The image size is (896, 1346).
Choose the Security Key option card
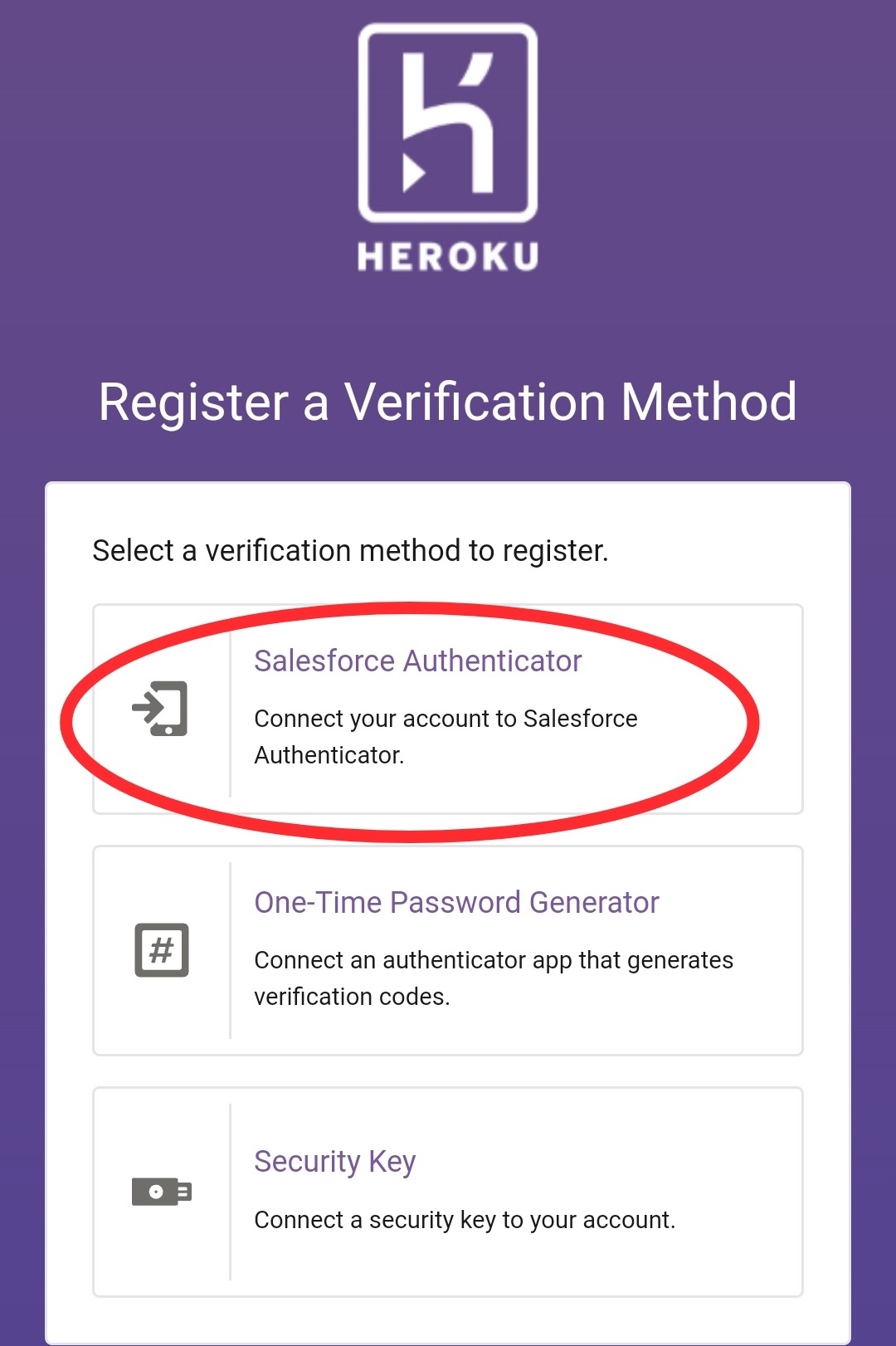pos(448,1192)
